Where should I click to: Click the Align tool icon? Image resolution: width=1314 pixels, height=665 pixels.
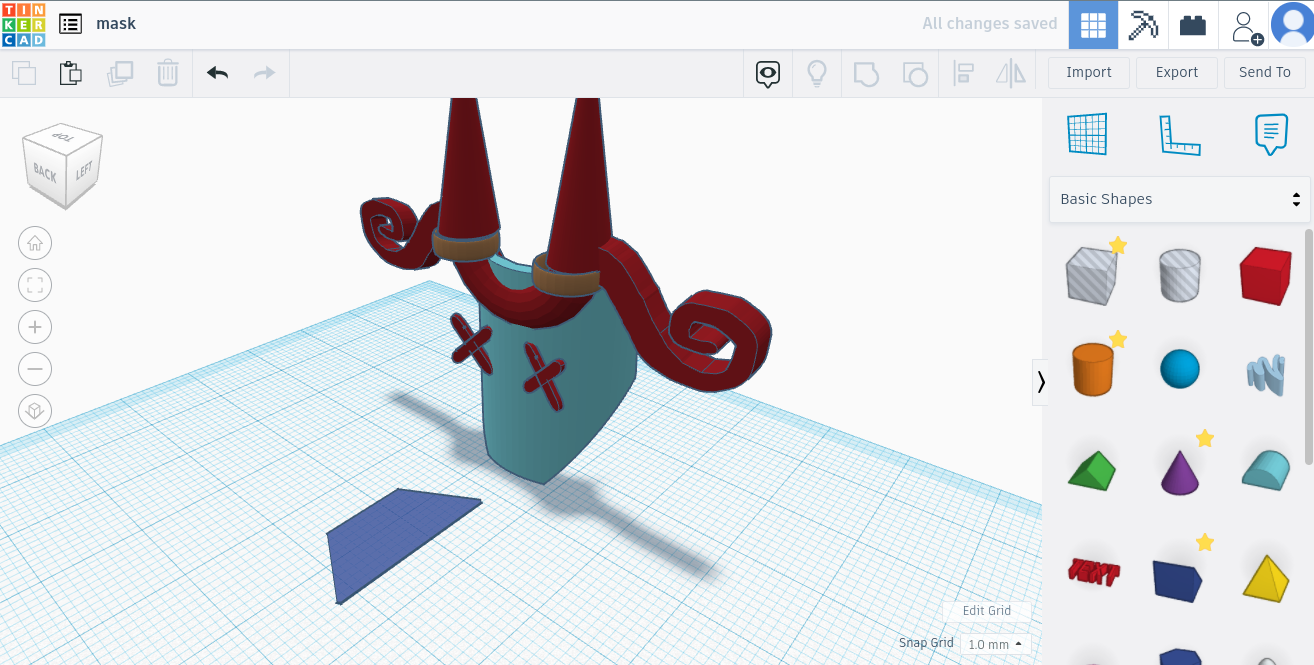(x=964, y=73)
